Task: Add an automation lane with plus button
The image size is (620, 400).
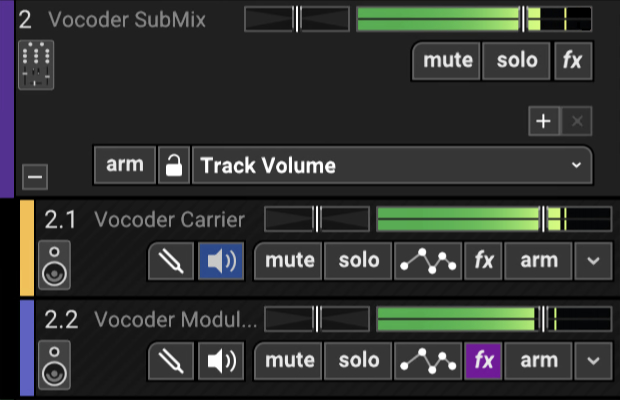Action: 544,121
